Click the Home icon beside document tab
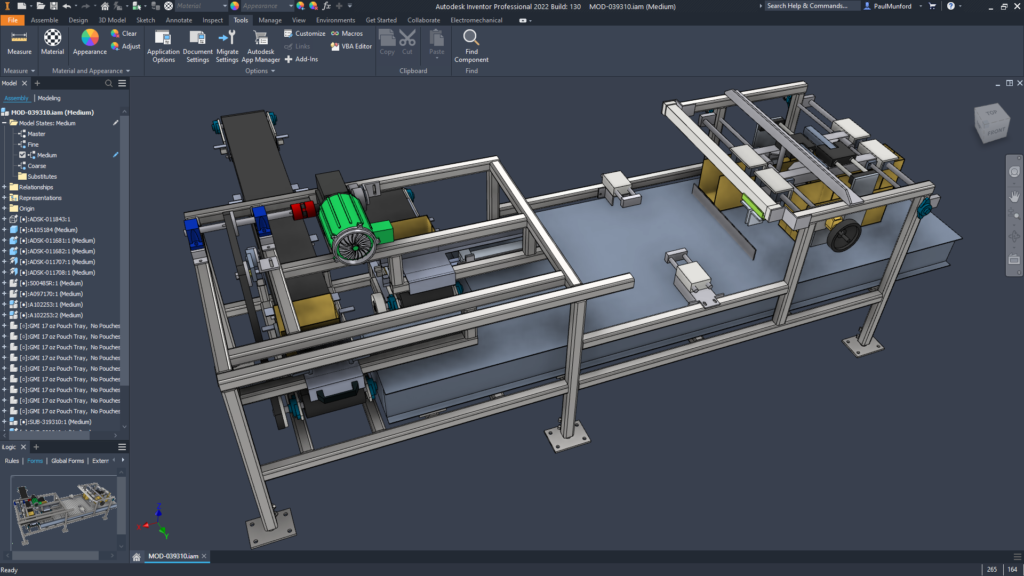This screenshot has width=1024, height=576. pyautogui.click(x=137, y=555)
